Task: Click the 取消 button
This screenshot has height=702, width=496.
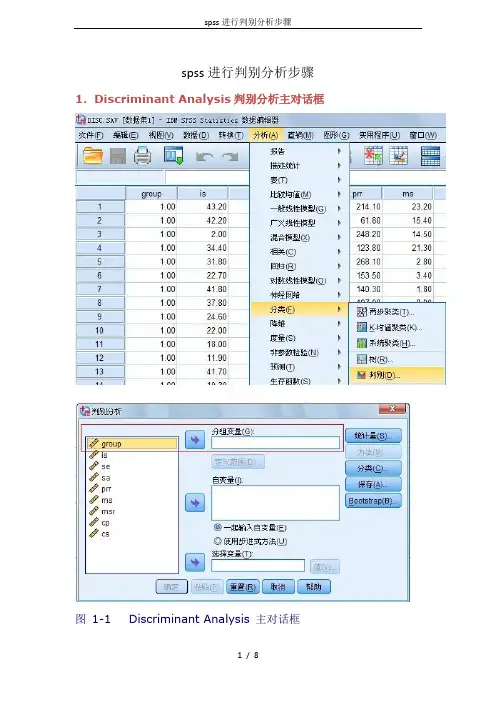Action: coord(278,587)
